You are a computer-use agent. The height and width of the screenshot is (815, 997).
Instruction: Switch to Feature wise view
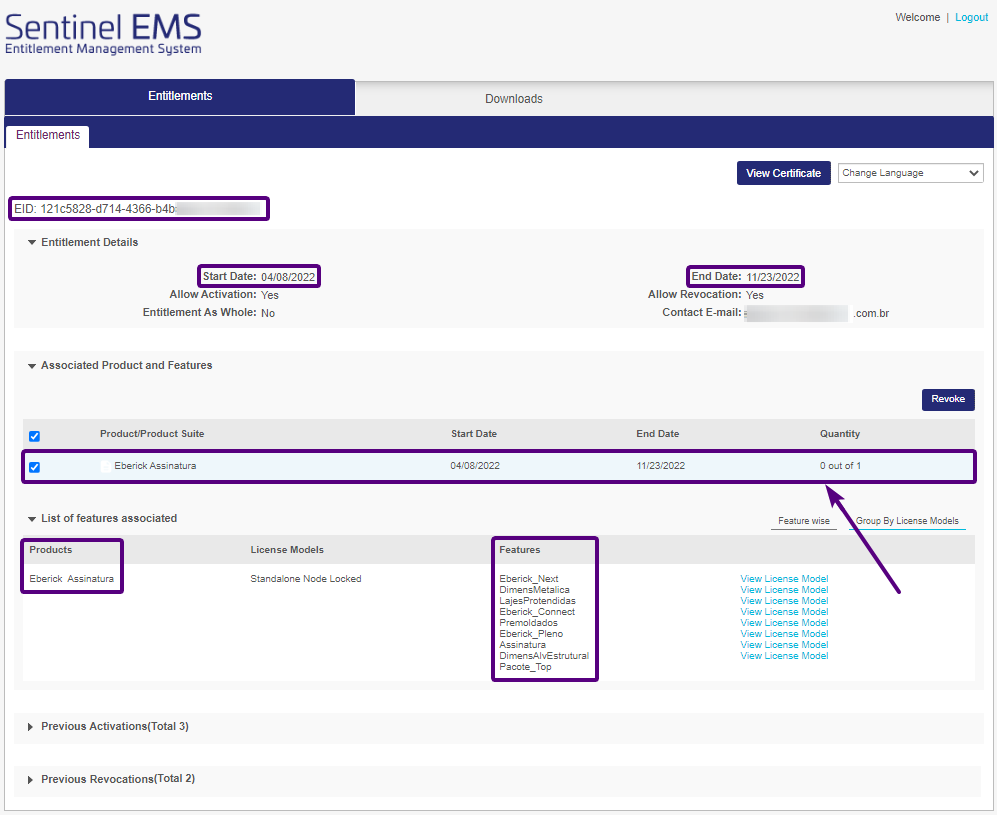coord(804,521)
